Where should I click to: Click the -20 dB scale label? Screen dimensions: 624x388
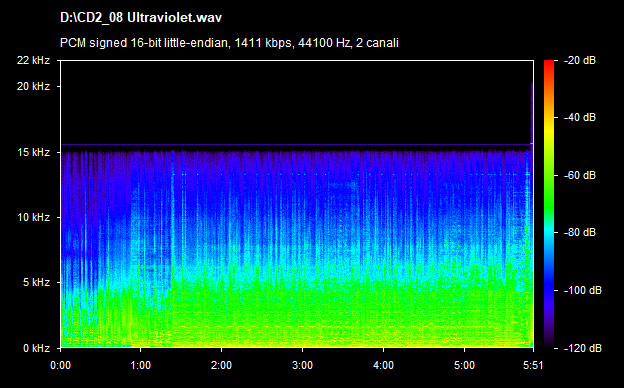pyautogui.click(x=580, y=60)
